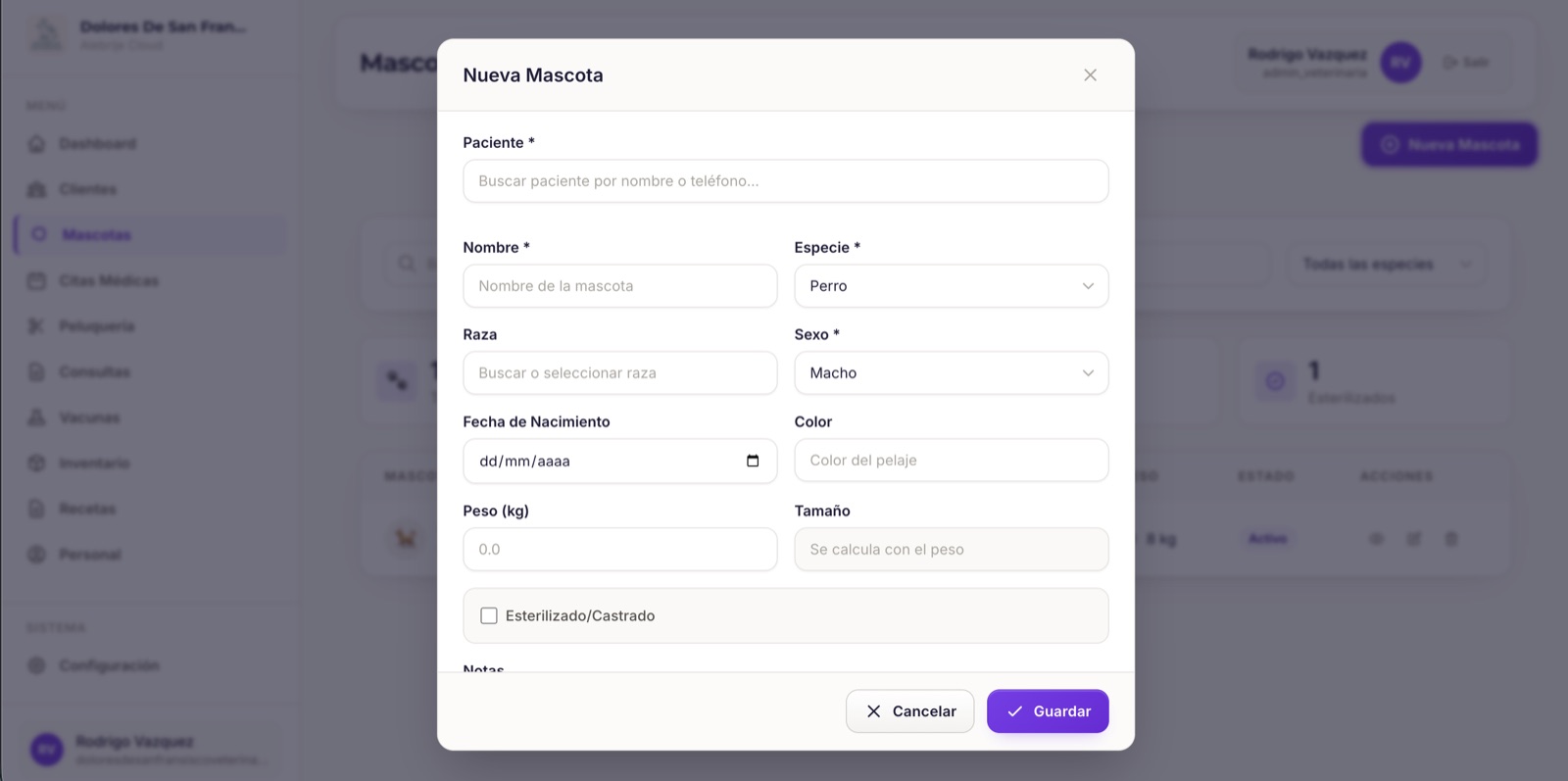Focus the Color del pelaje field
This screenshot has height=781, width=1568.
952,461
